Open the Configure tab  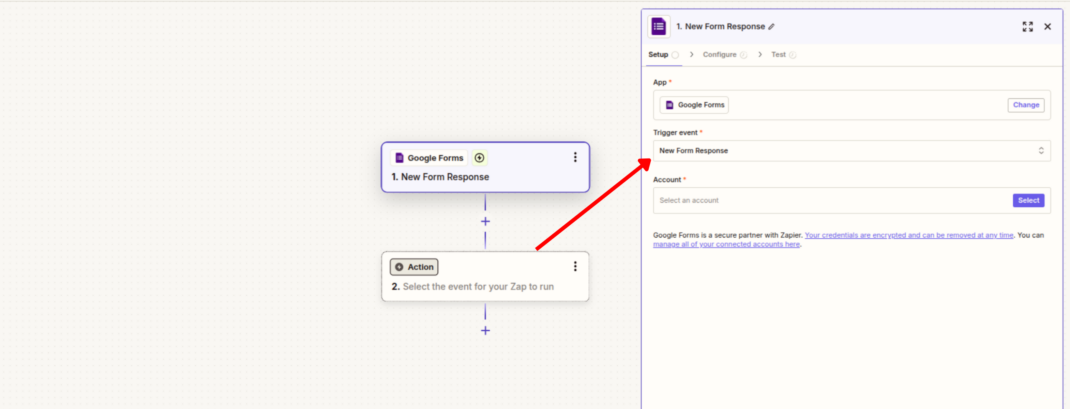point(725,55)
